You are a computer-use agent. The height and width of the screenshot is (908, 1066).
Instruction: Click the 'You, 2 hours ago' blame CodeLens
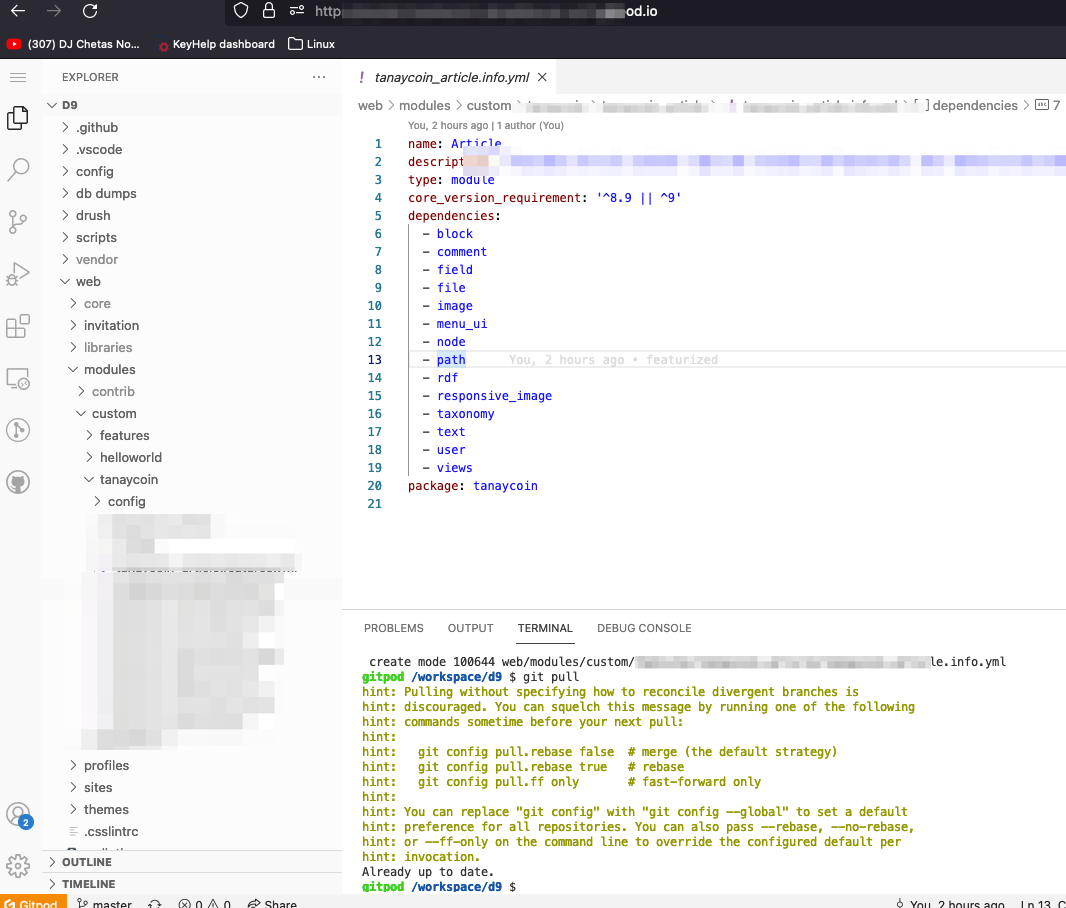485,126
